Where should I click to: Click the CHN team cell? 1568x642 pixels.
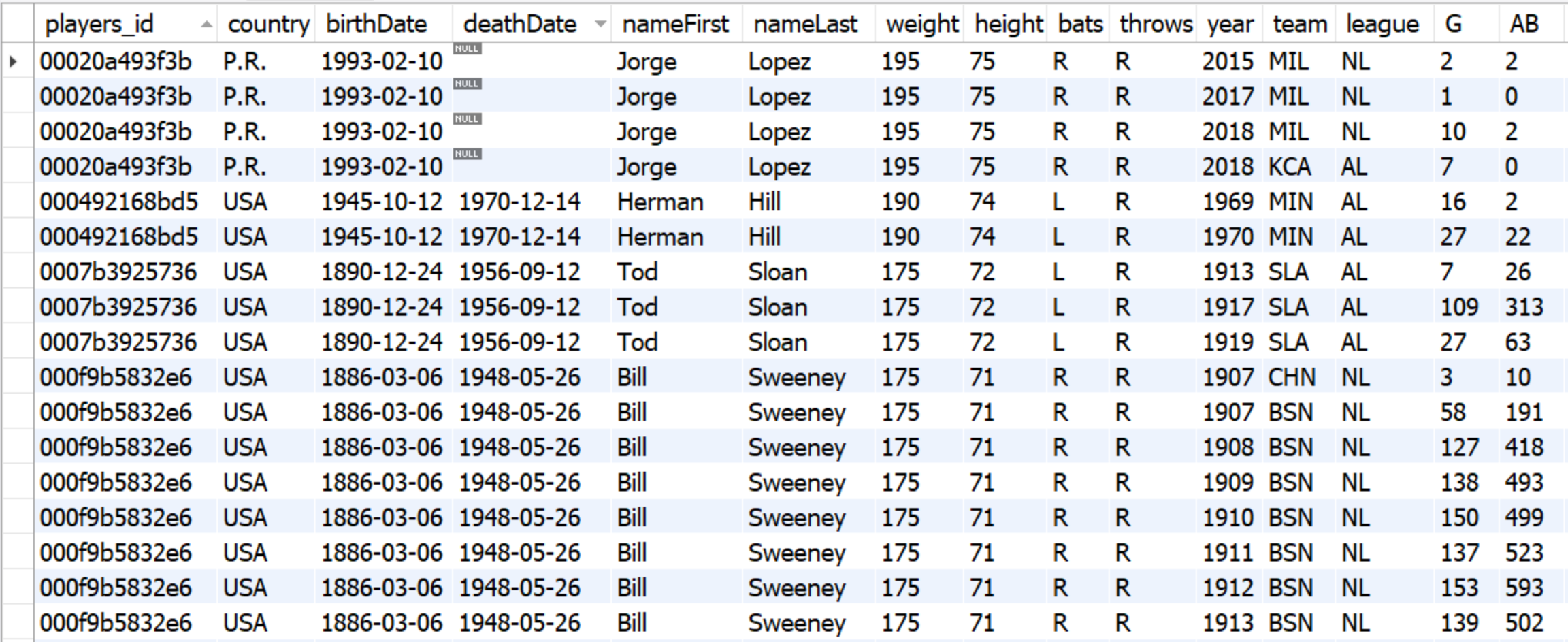coord(1291,378)
